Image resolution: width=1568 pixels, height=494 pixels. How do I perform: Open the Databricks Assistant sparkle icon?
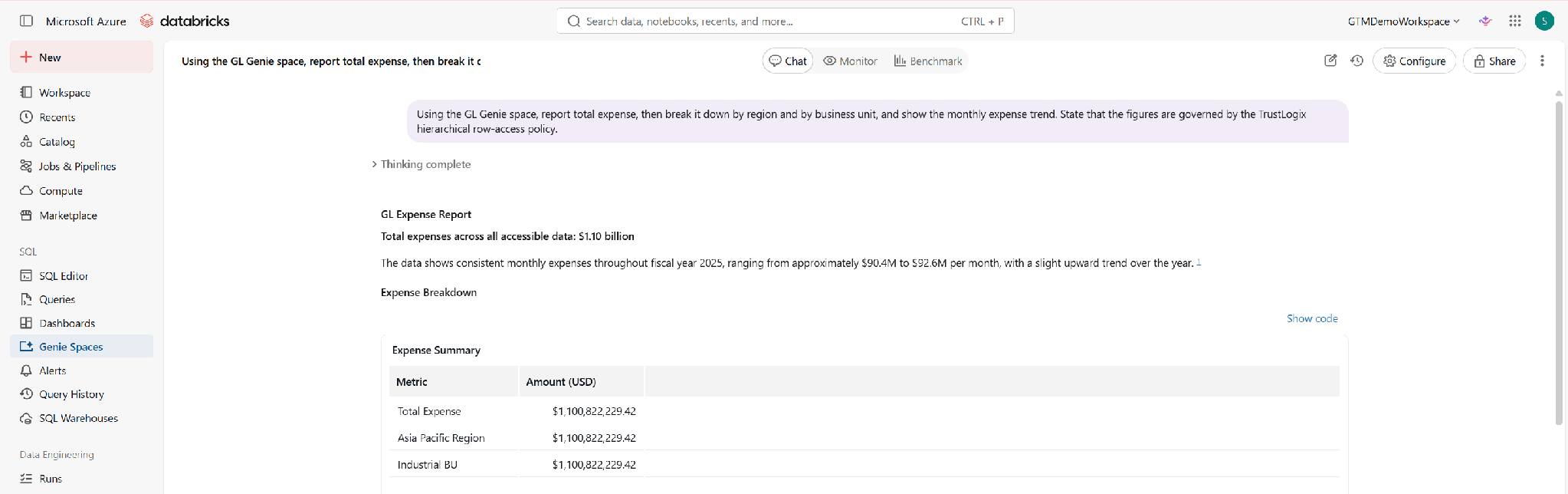click(x=1485, y=21)
